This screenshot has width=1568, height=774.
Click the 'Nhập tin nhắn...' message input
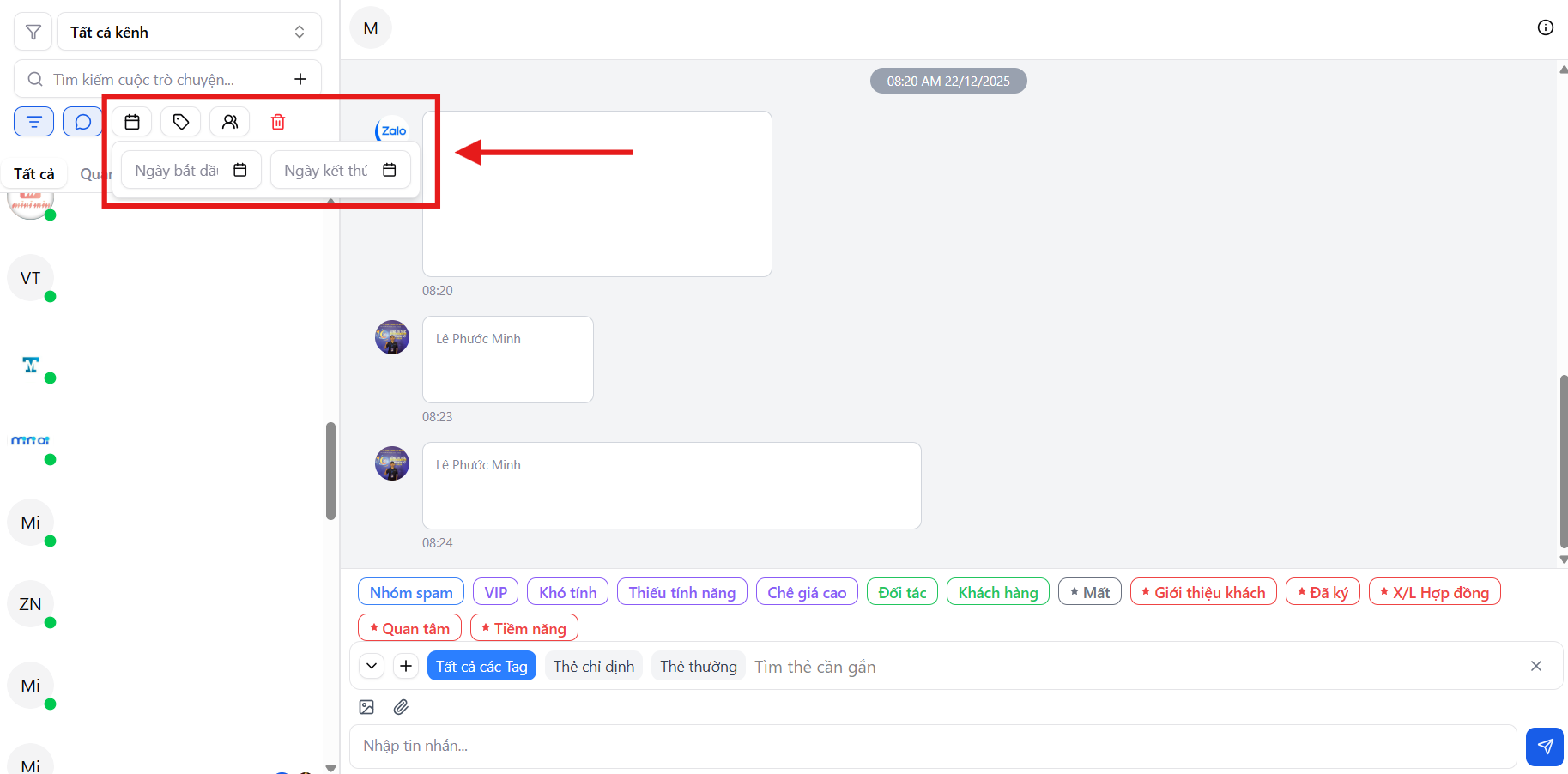coord(932,746)
